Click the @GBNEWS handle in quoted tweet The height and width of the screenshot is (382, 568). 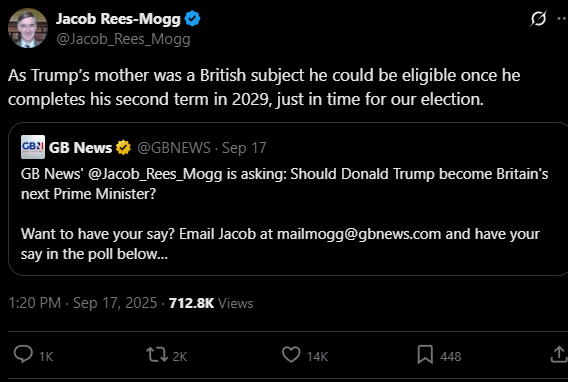coord(174,148)
